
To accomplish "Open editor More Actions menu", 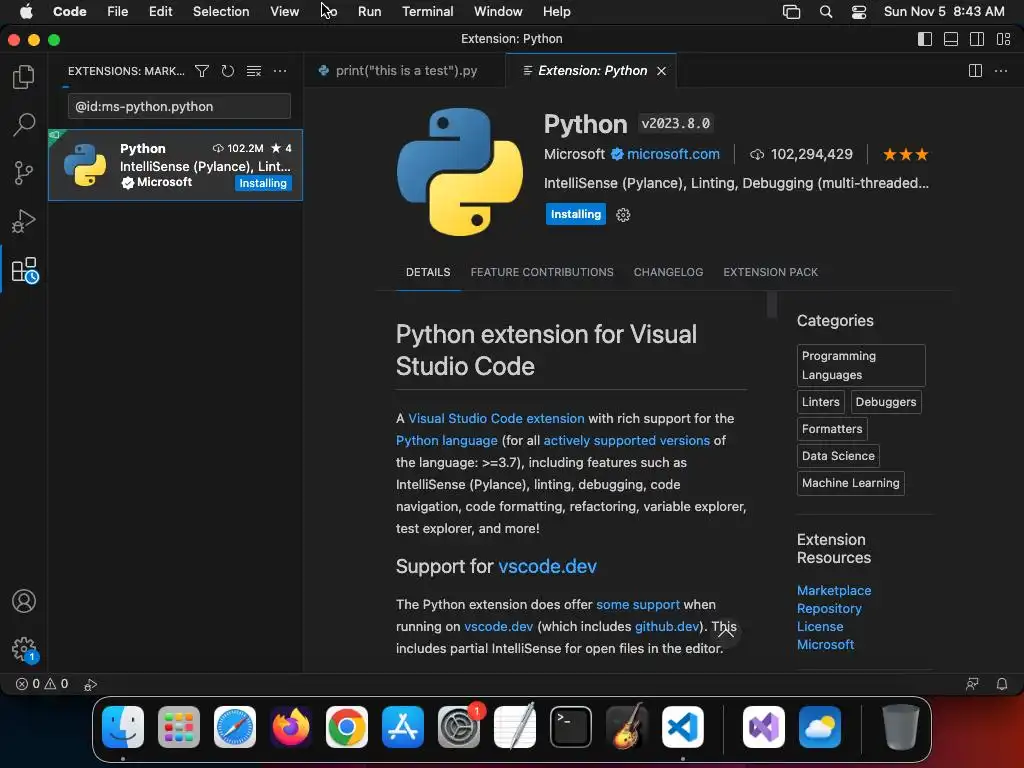I will tap(1000, 71).
